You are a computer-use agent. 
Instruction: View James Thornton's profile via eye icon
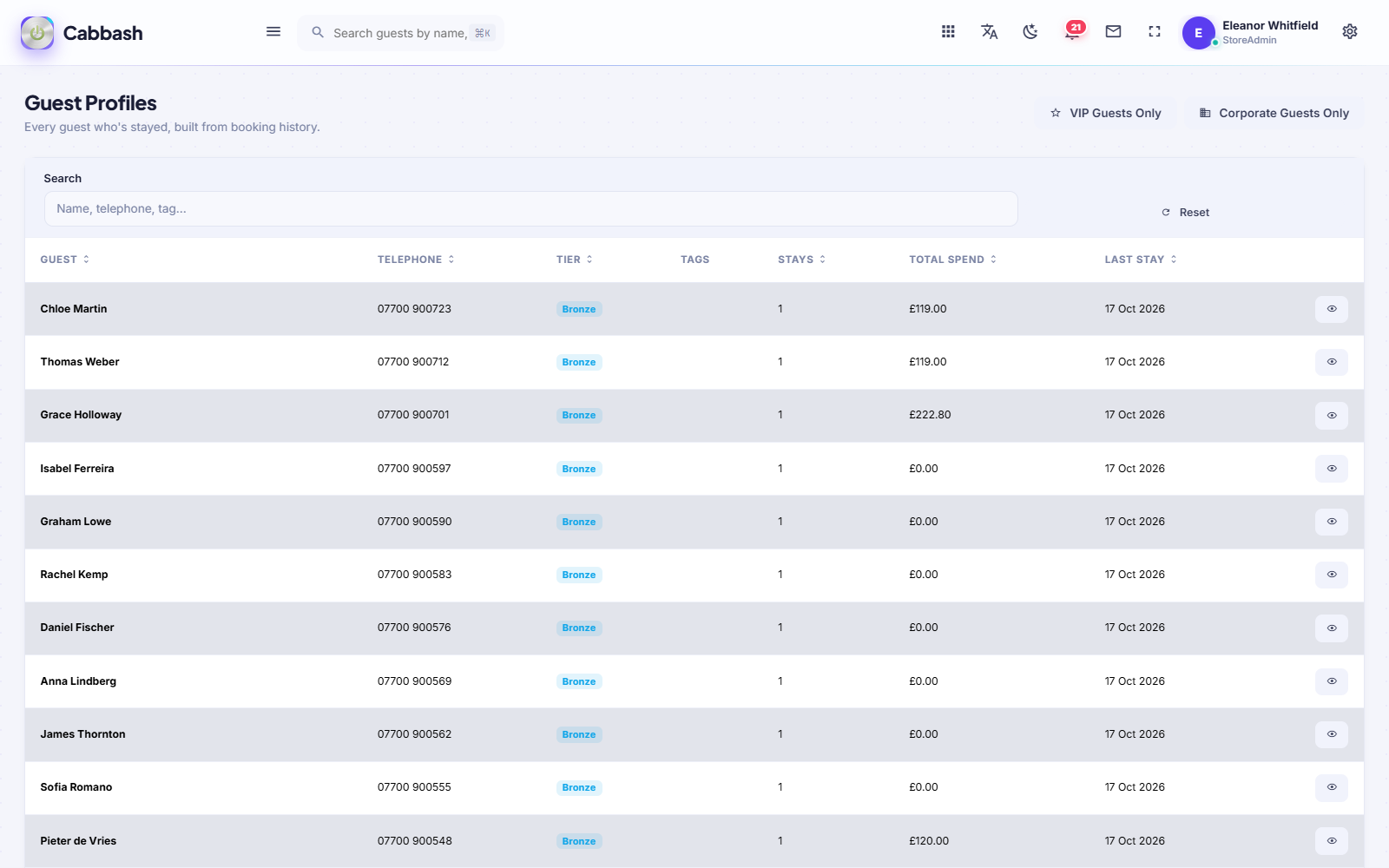click(1331, 734)
